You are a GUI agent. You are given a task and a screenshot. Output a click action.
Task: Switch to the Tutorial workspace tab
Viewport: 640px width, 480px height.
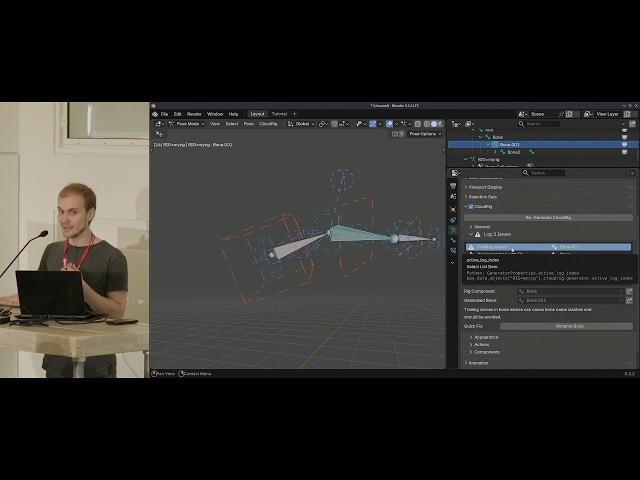point(279,114)
